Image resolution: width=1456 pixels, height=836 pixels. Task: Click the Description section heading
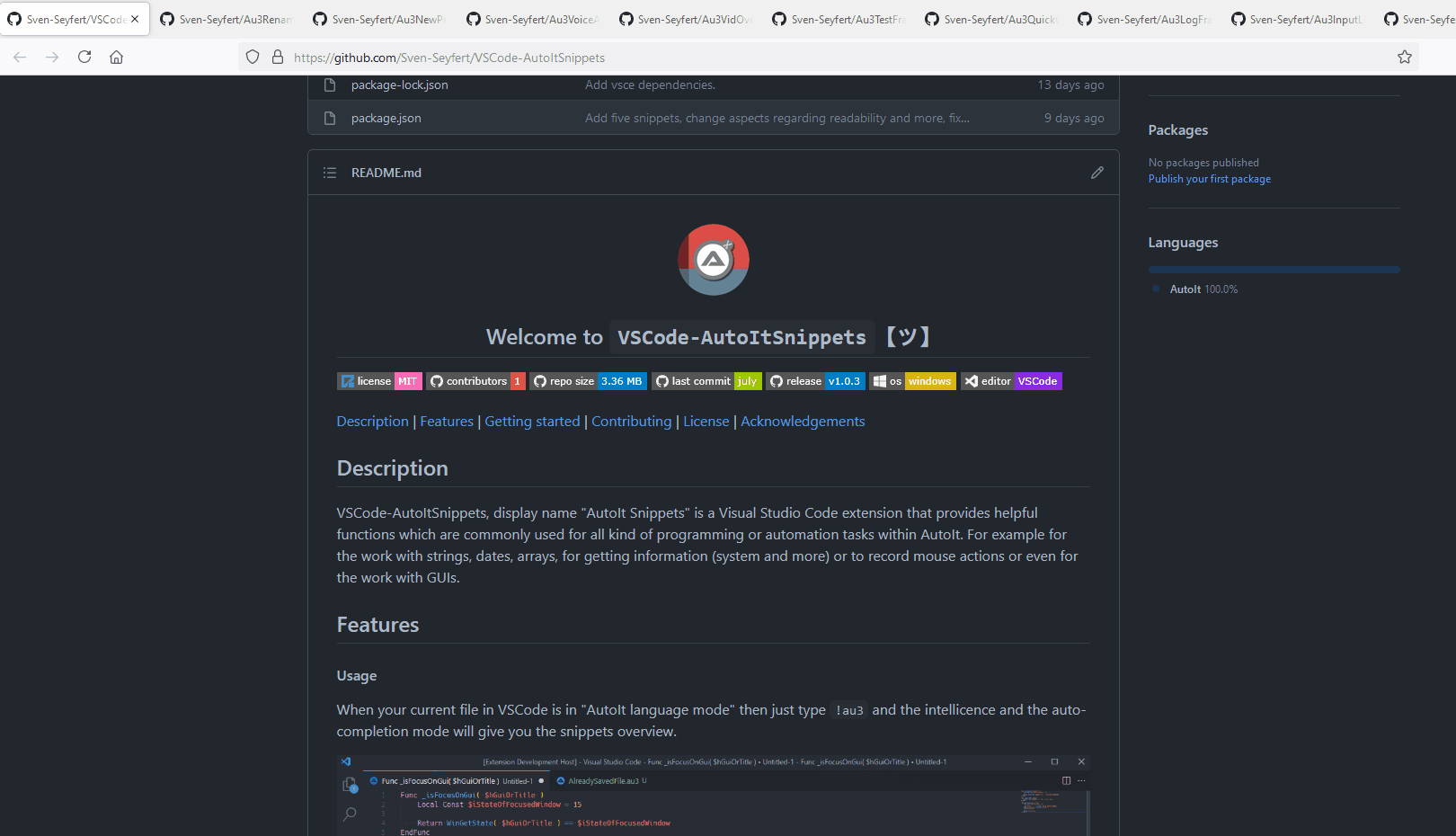tap(392, 468)
